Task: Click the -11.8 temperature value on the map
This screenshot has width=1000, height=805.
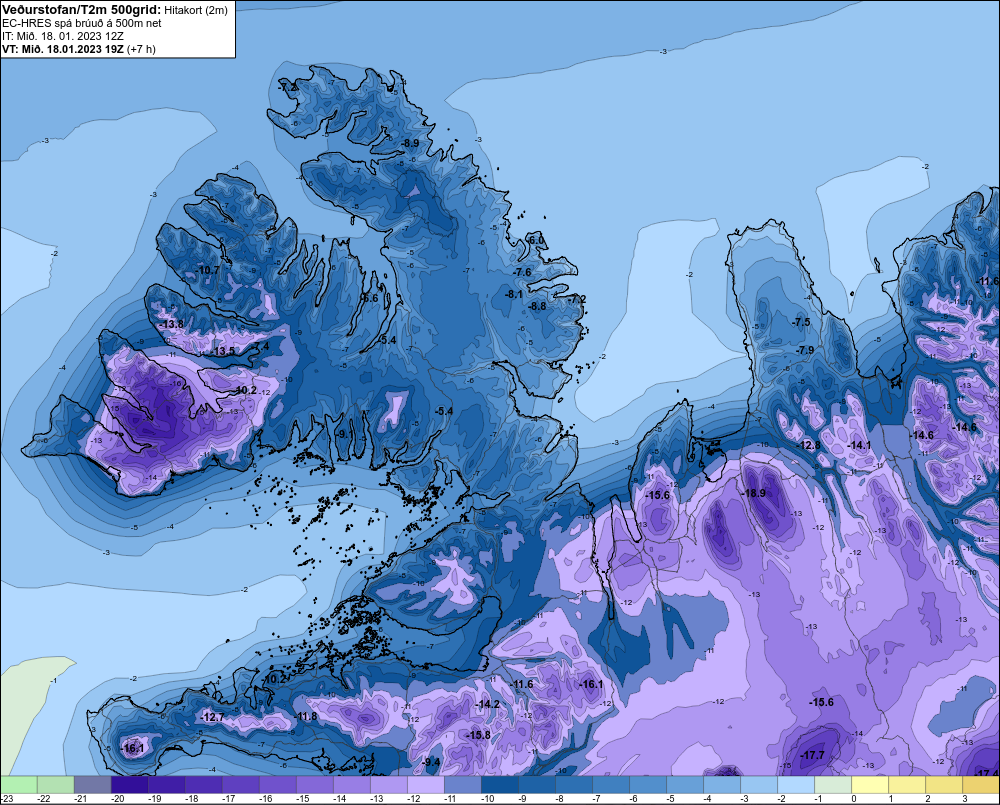Action: click(x=305, y=716)
